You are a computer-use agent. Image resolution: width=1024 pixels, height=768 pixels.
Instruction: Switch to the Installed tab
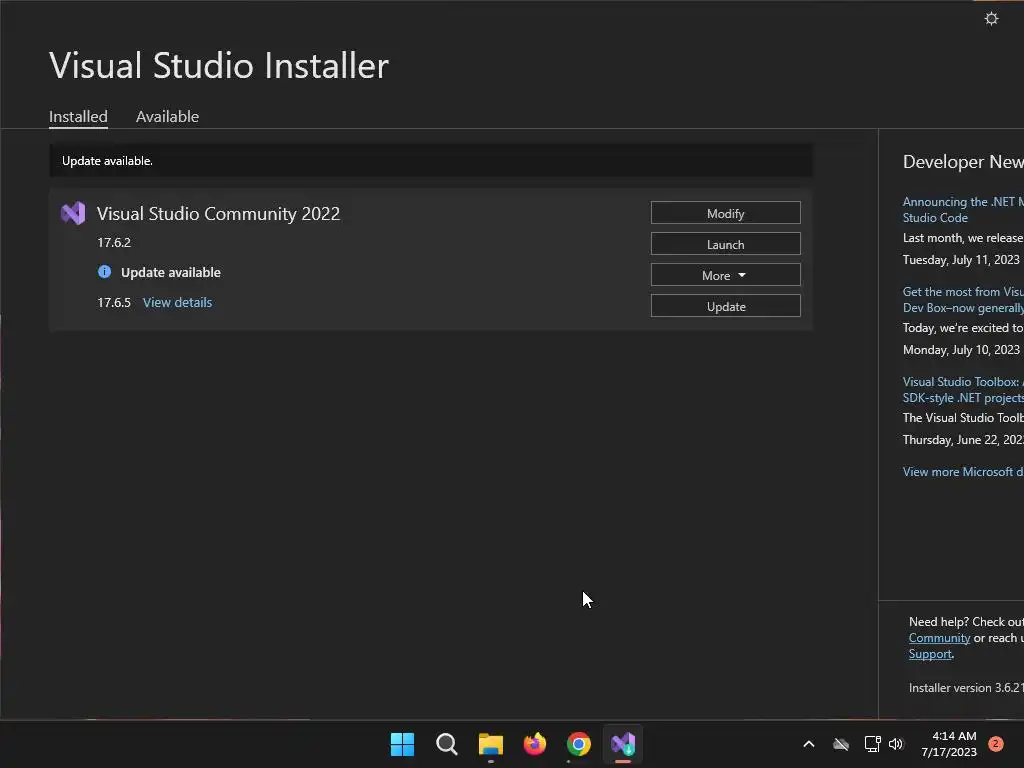pyautogui.click(x=78, y=117)
